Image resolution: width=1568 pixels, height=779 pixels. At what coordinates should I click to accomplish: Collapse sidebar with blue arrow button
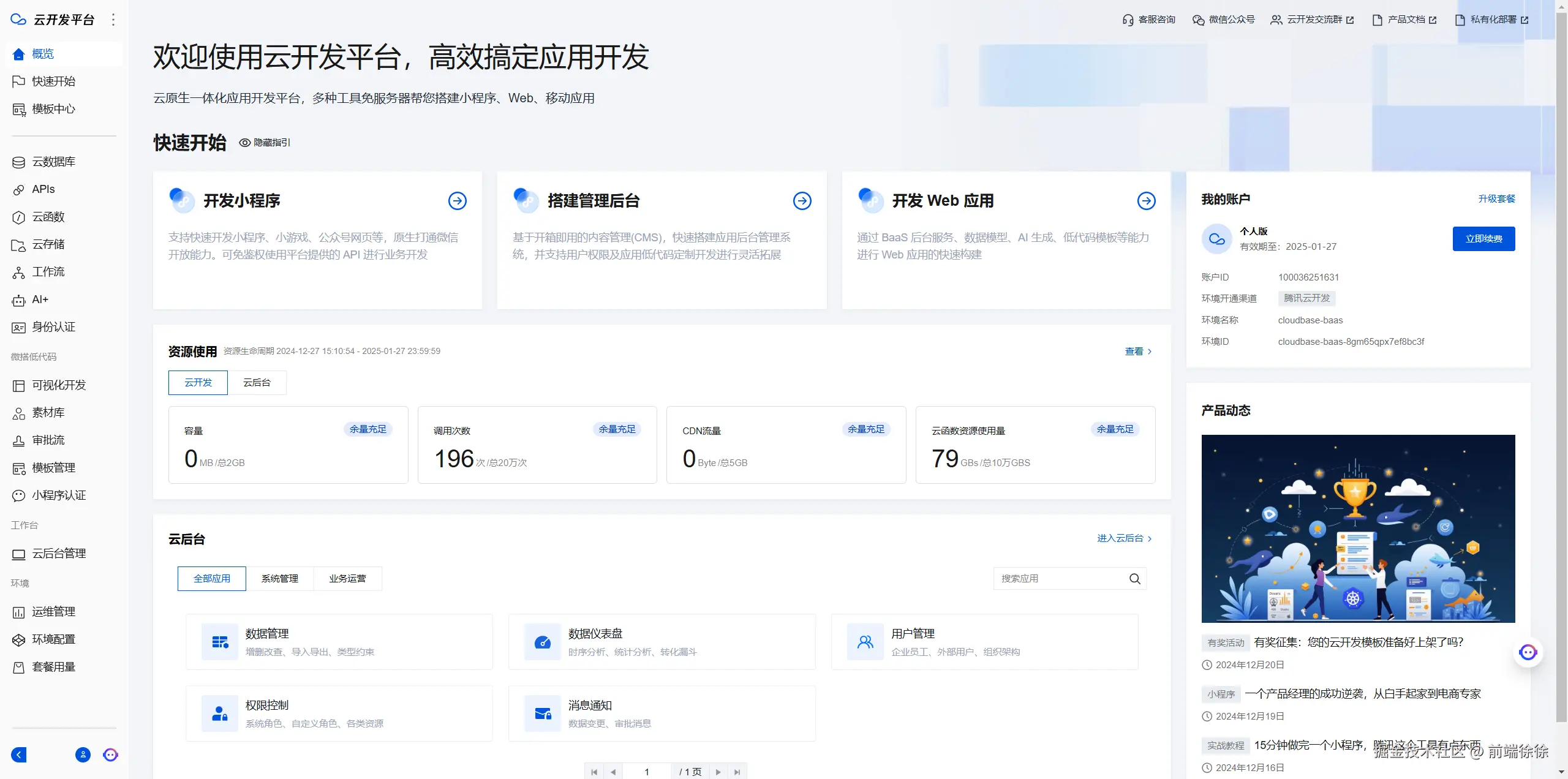pos(19,755)
